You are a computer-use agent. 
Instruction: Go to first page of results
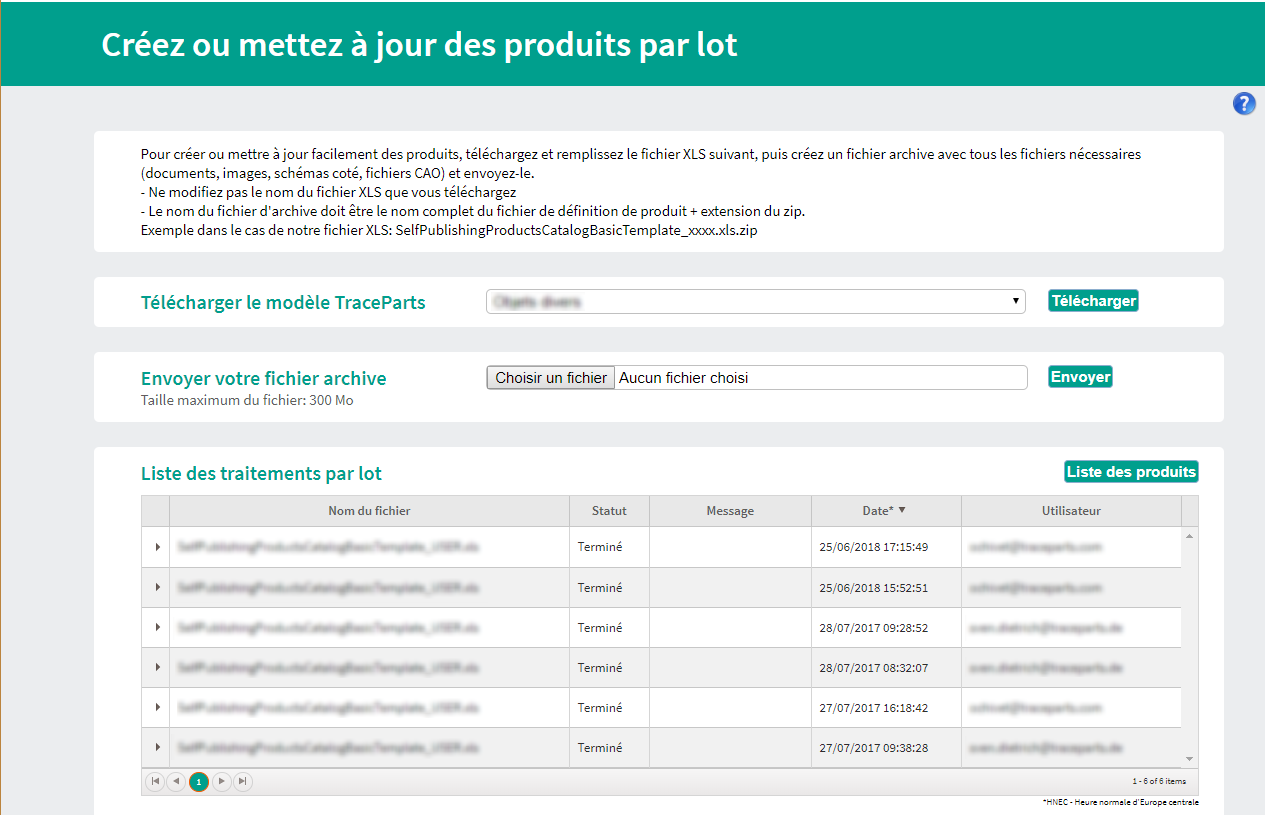155,782
